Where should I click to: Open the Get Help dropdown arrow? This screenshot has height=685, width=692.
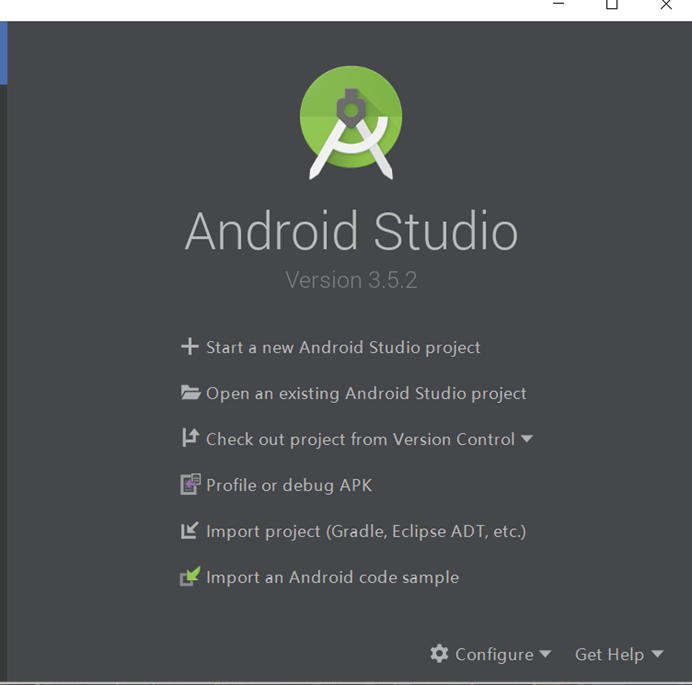click(x=658, y=654)
